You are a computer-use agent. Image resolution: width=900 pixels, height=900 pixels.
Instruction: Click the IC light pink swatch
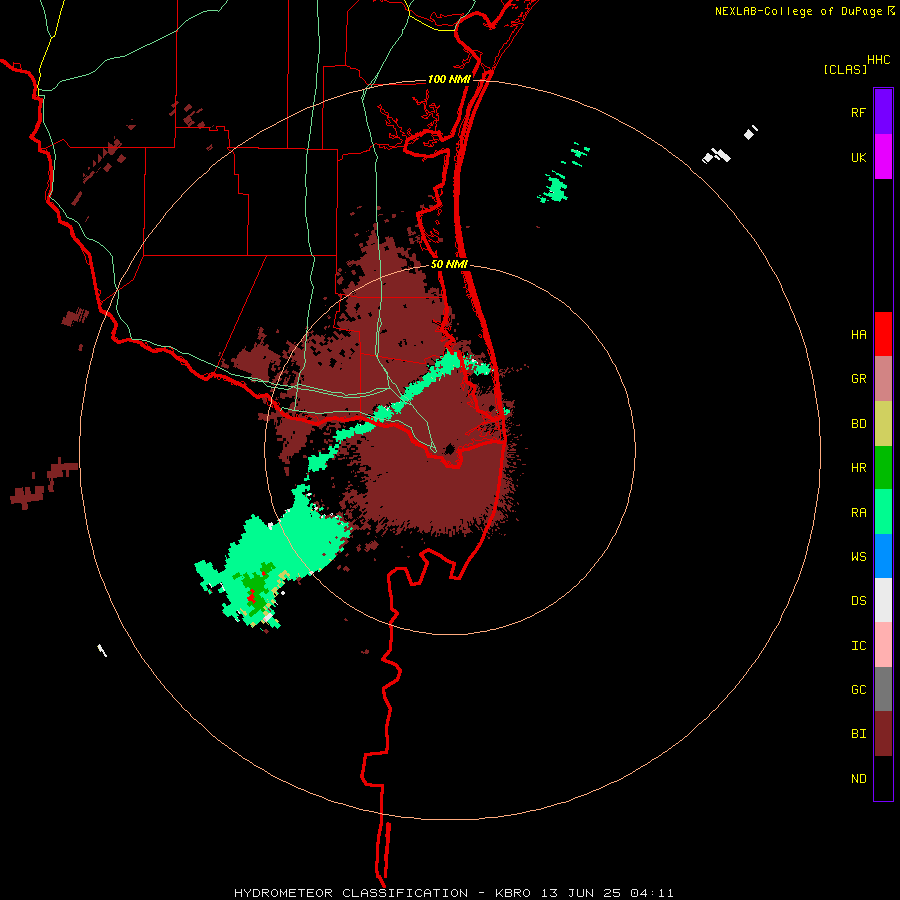click(x=883, y=645)
